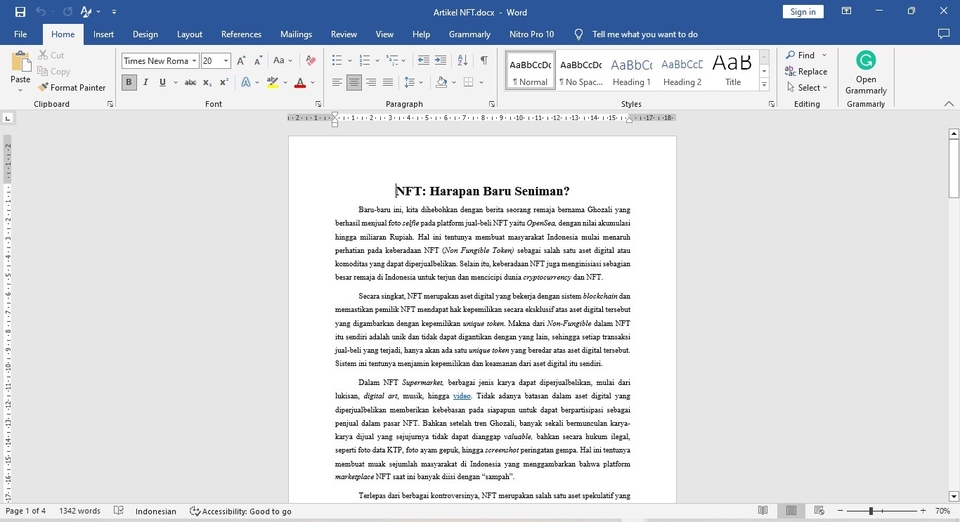Open the font size dropdown

pyautogui.click(x=226, y=61)
